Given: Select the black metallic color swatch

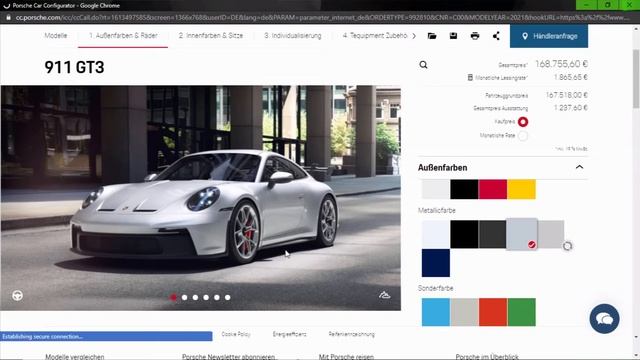Looking at the screenshot, I should (x=464, y=234).
